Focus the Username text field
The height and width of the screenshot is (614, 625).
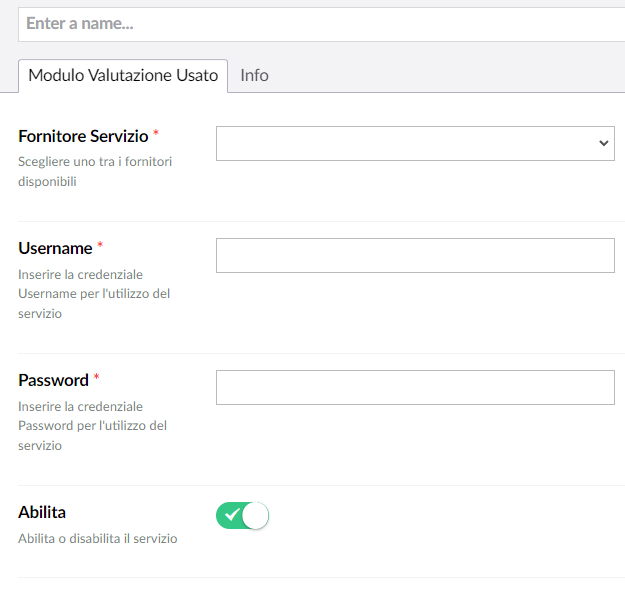click(x=414, y=255)
